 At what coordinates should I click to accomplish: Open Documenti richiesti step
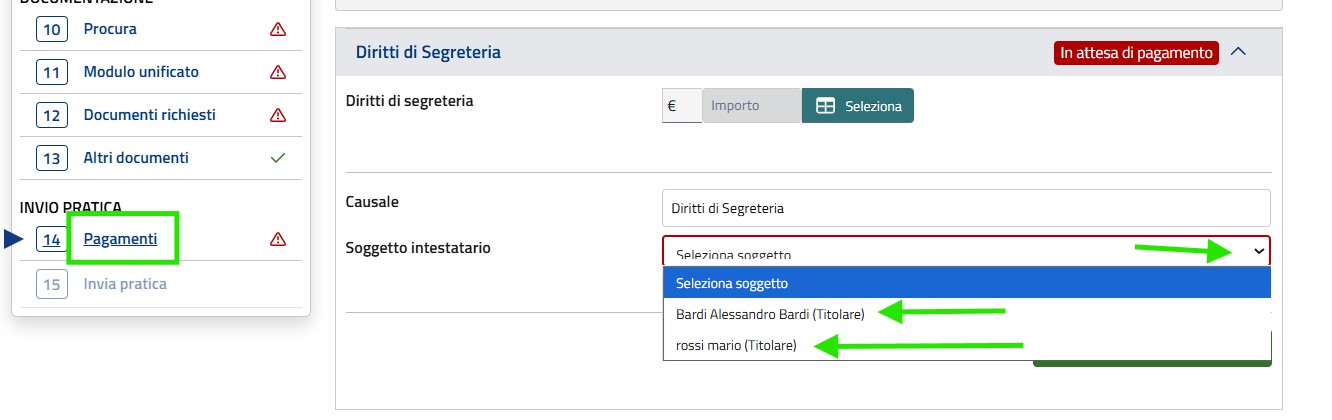(149, 115)
